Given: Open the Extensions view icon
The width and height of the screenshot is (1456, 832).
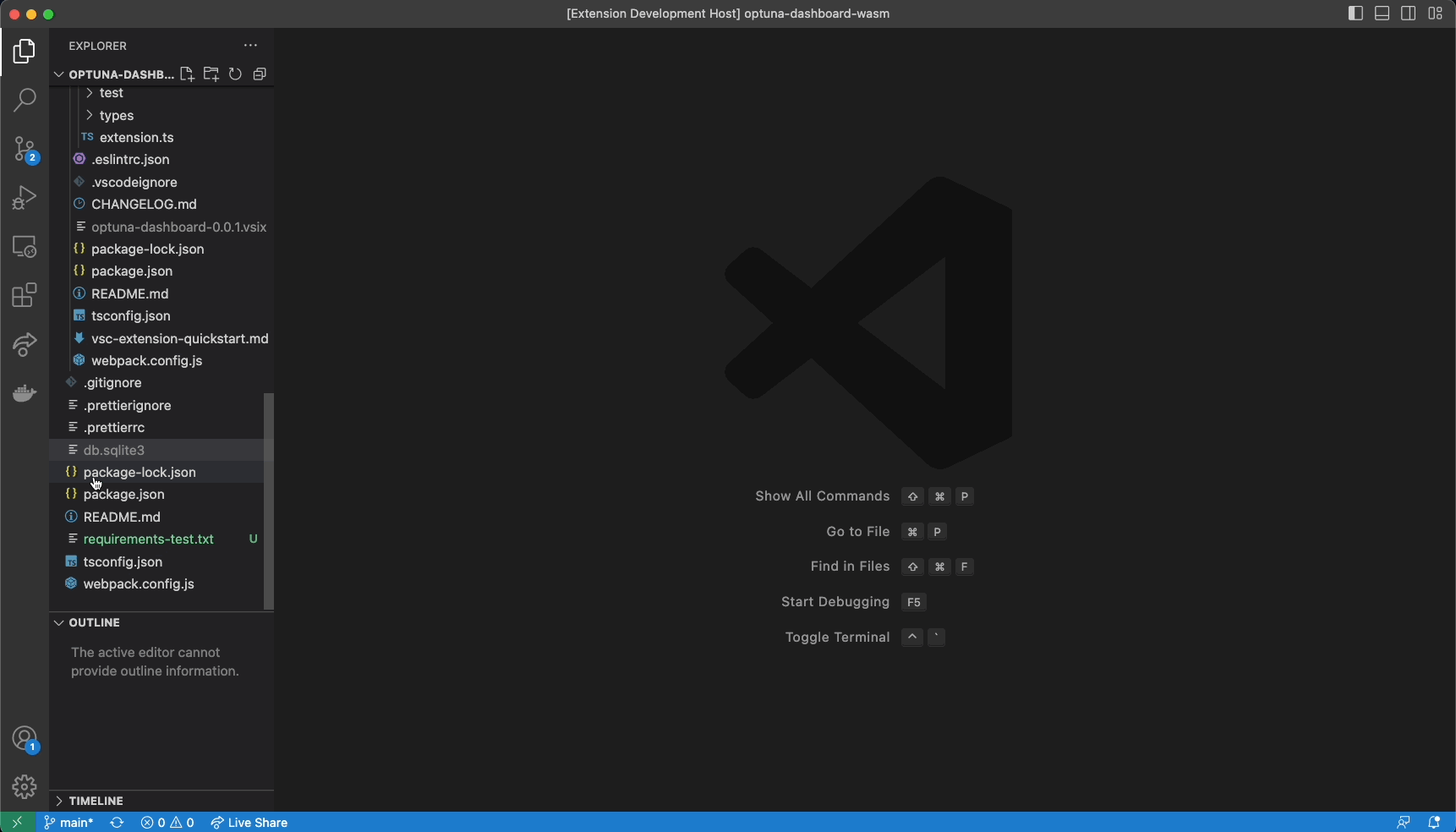Looking at the screenshot, I should point(25,295).
